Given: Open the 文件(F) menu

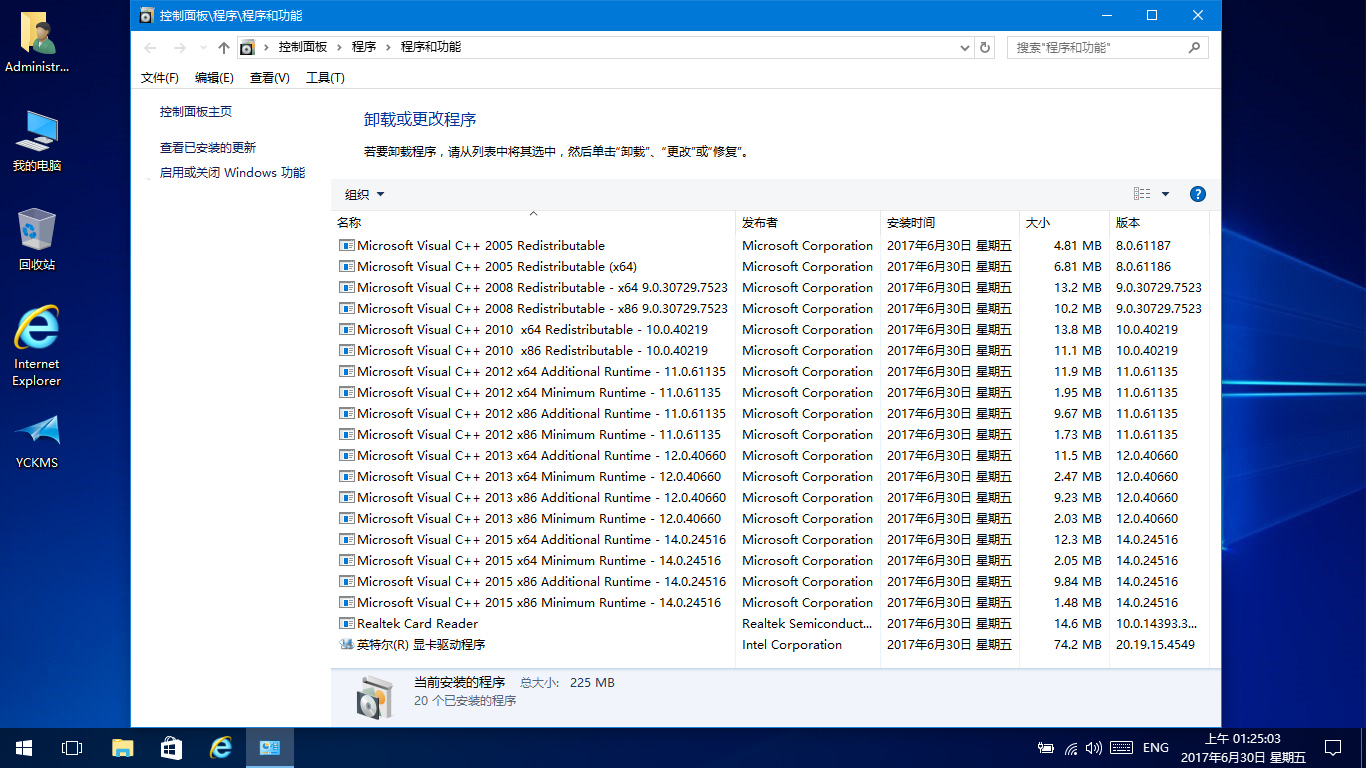Looking at the screenshot, I should point(159,77).
